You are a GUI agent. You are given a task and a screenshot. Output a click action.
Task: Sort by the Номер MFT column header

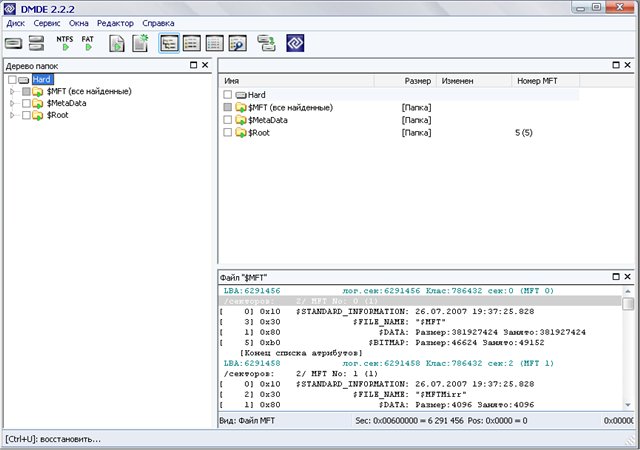[x=545, y=81]
